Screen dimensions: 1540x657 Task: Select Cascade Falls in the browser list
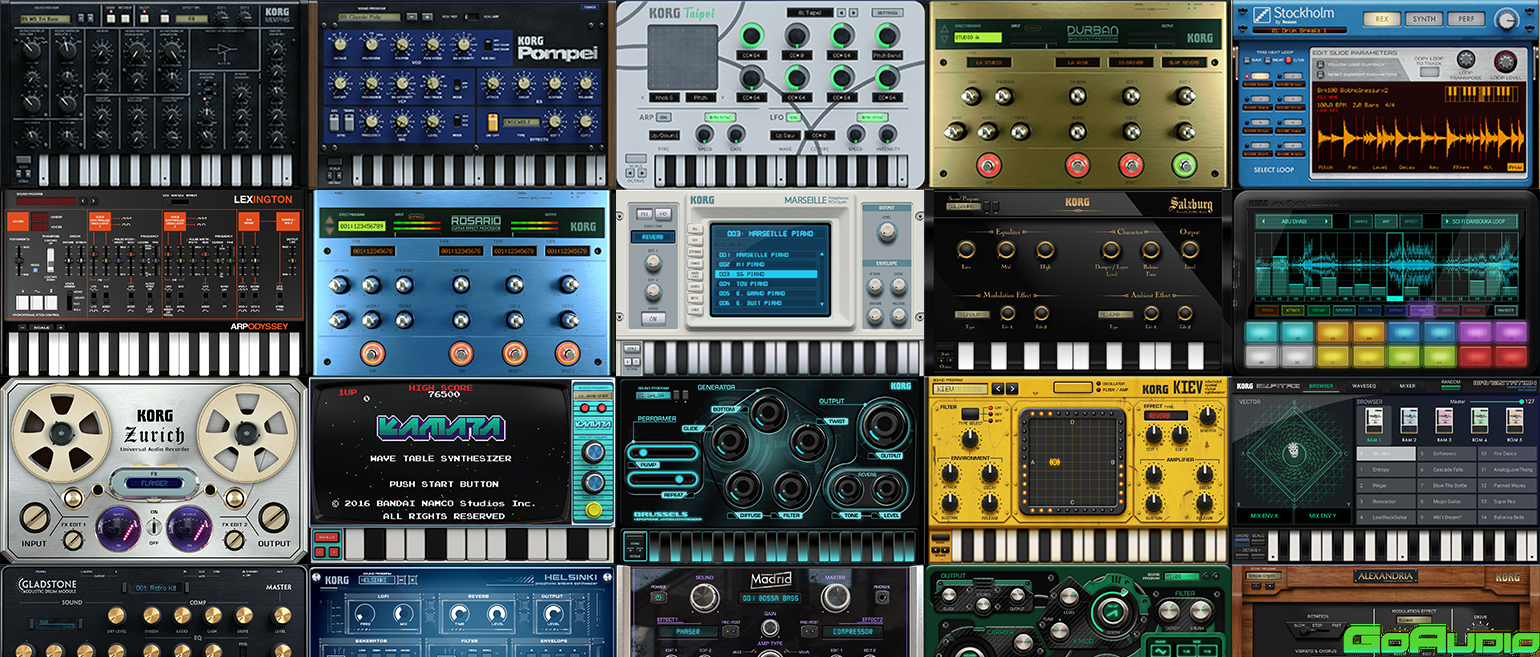coord(1447,468)
